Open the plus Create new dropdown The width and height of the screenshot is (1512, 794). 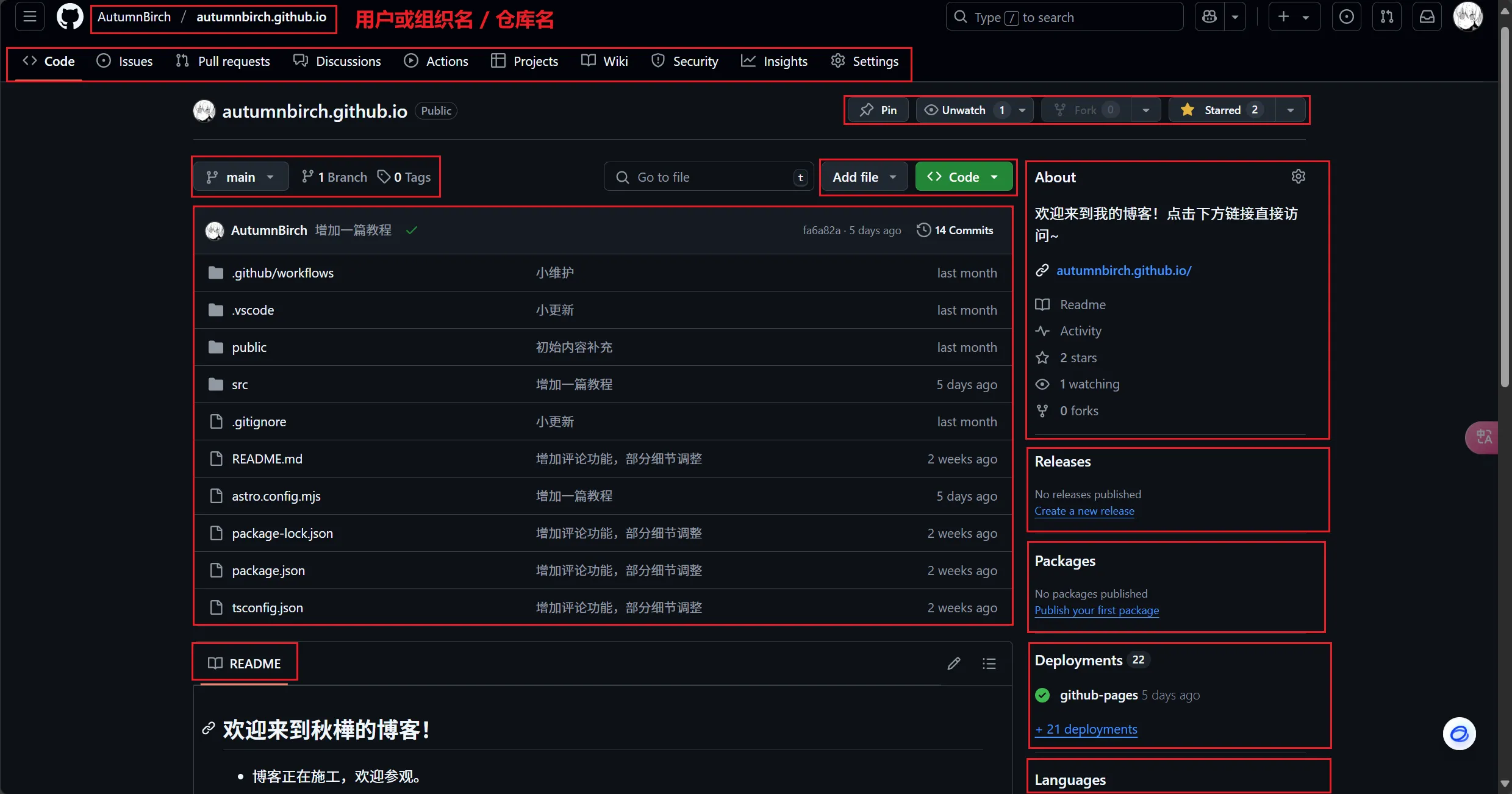1294,17
